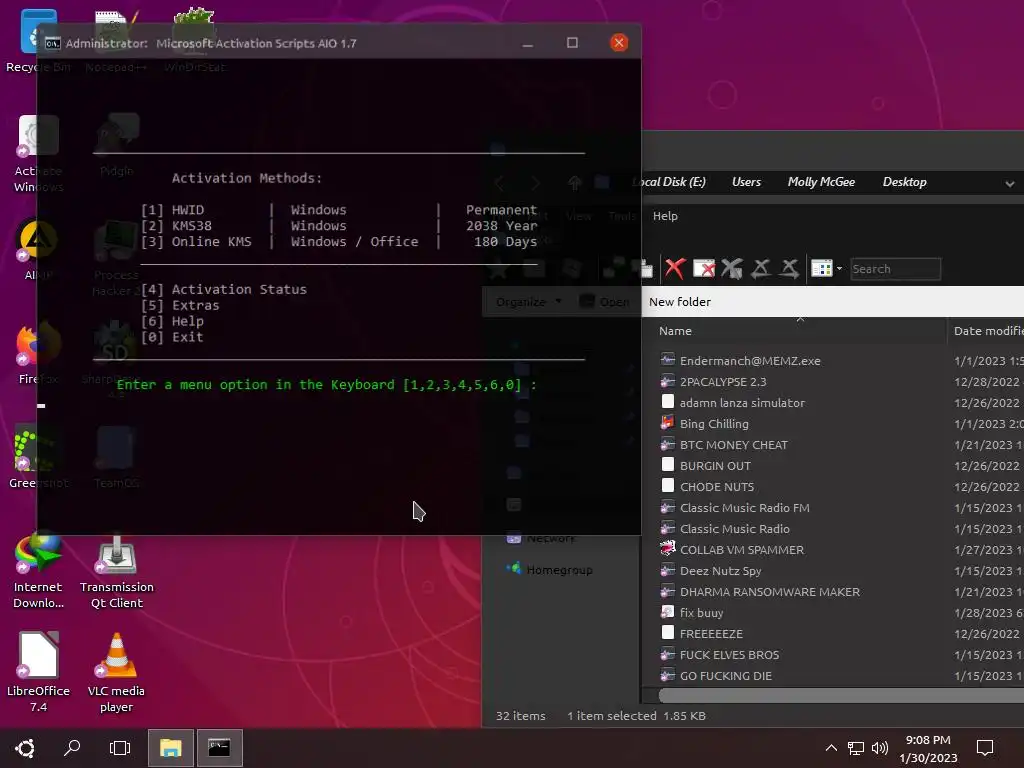Click the command prompt title bar icon
Screen dimensions: 1024x768
(x=52, y=43)
